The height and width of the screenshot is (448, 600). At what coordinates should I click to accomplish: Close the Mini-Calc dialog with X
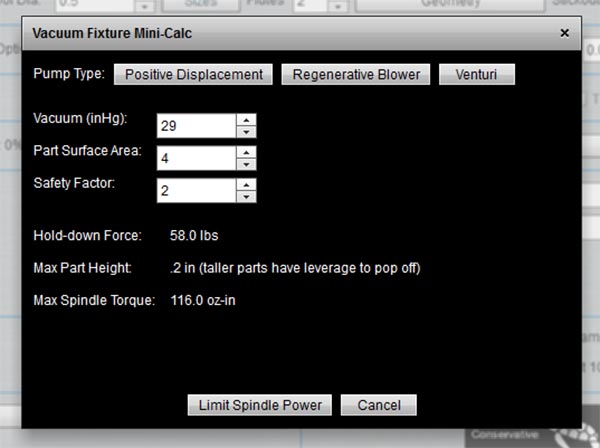click(564, 33)
